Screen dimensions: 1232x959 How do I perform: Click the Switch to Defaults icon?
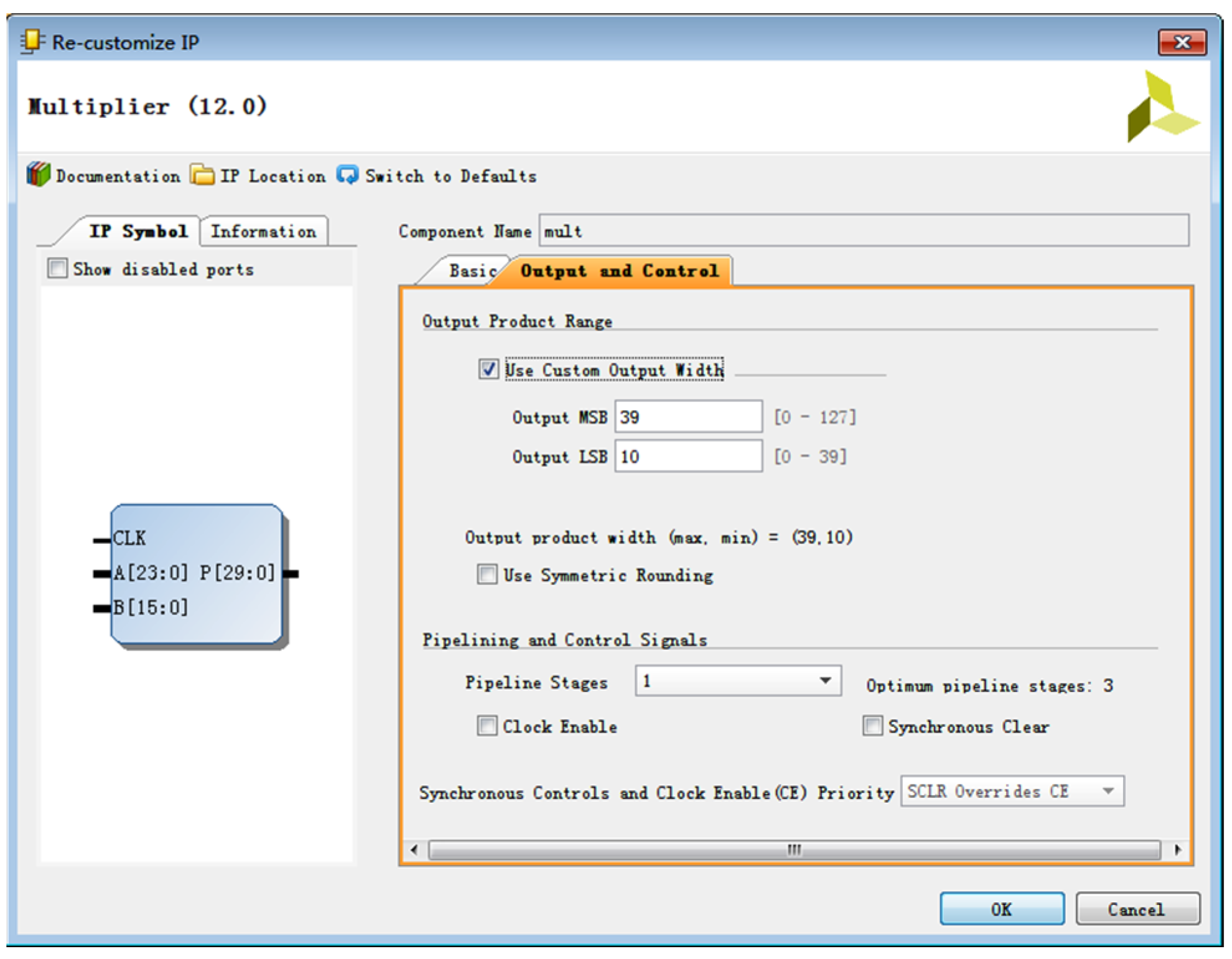click(x=347, y=175)
